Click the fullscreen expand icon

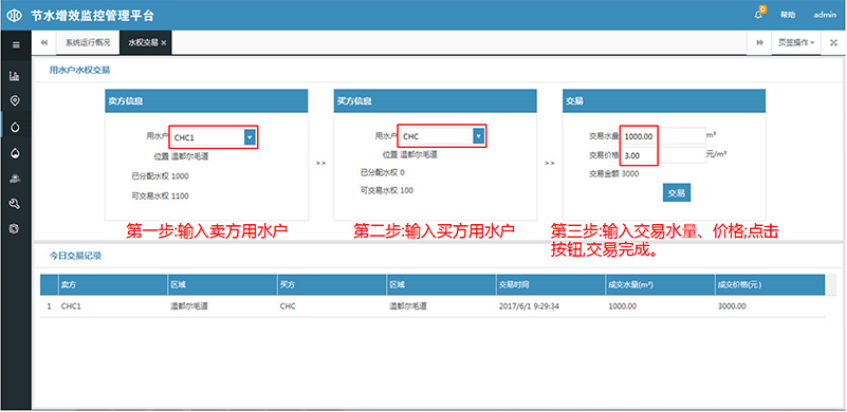pyautogui.click(x=833, y=43)
